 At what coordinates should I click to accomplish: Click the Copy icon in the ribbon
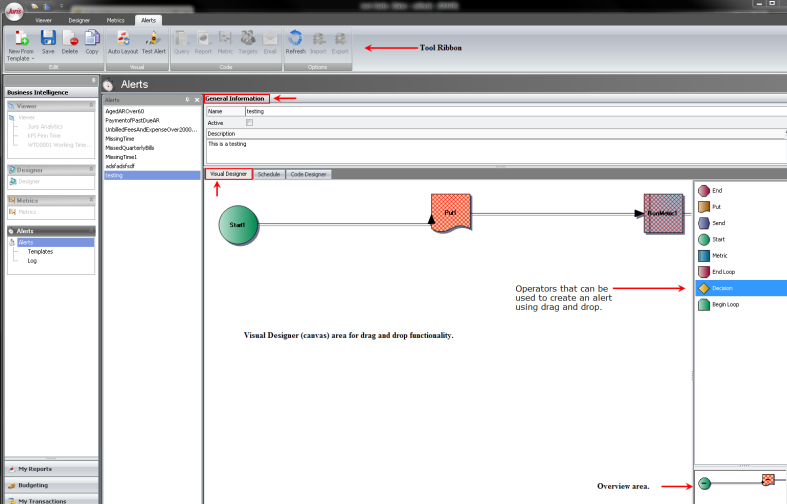click(92, 40)
